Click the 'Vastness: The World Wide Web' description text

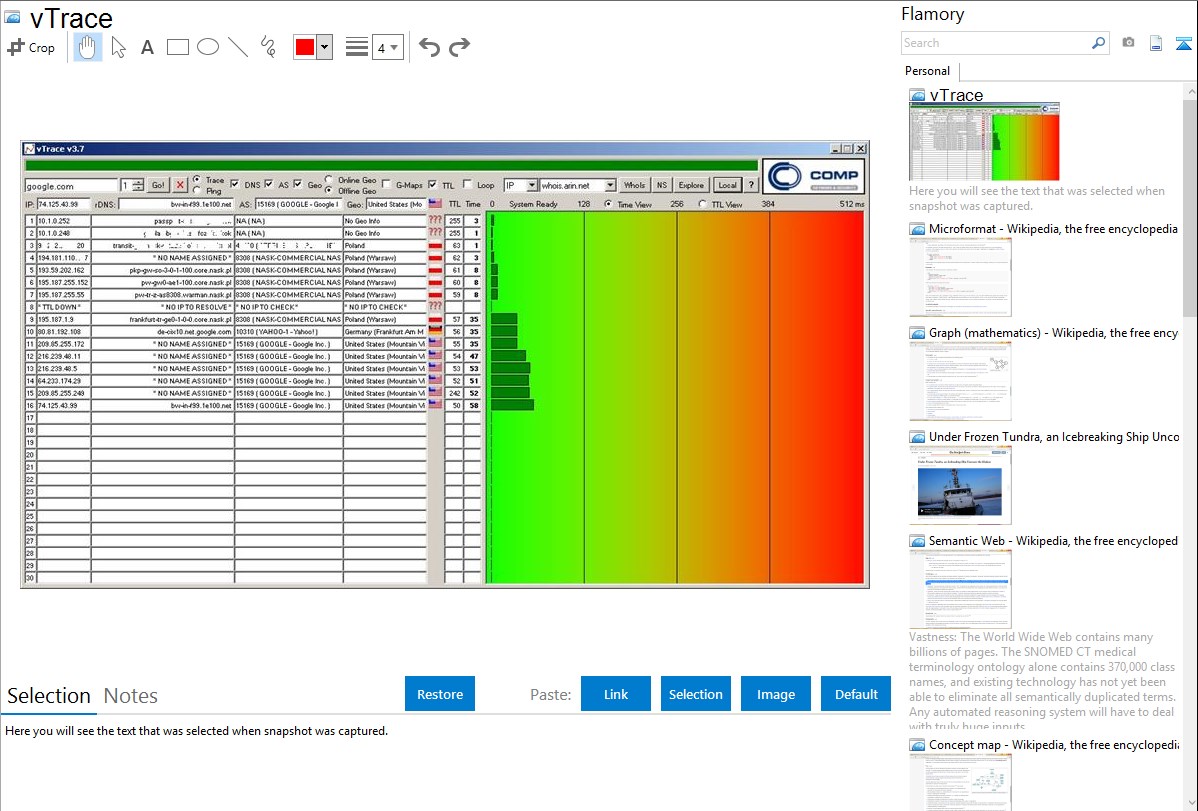coord(1043,681)
